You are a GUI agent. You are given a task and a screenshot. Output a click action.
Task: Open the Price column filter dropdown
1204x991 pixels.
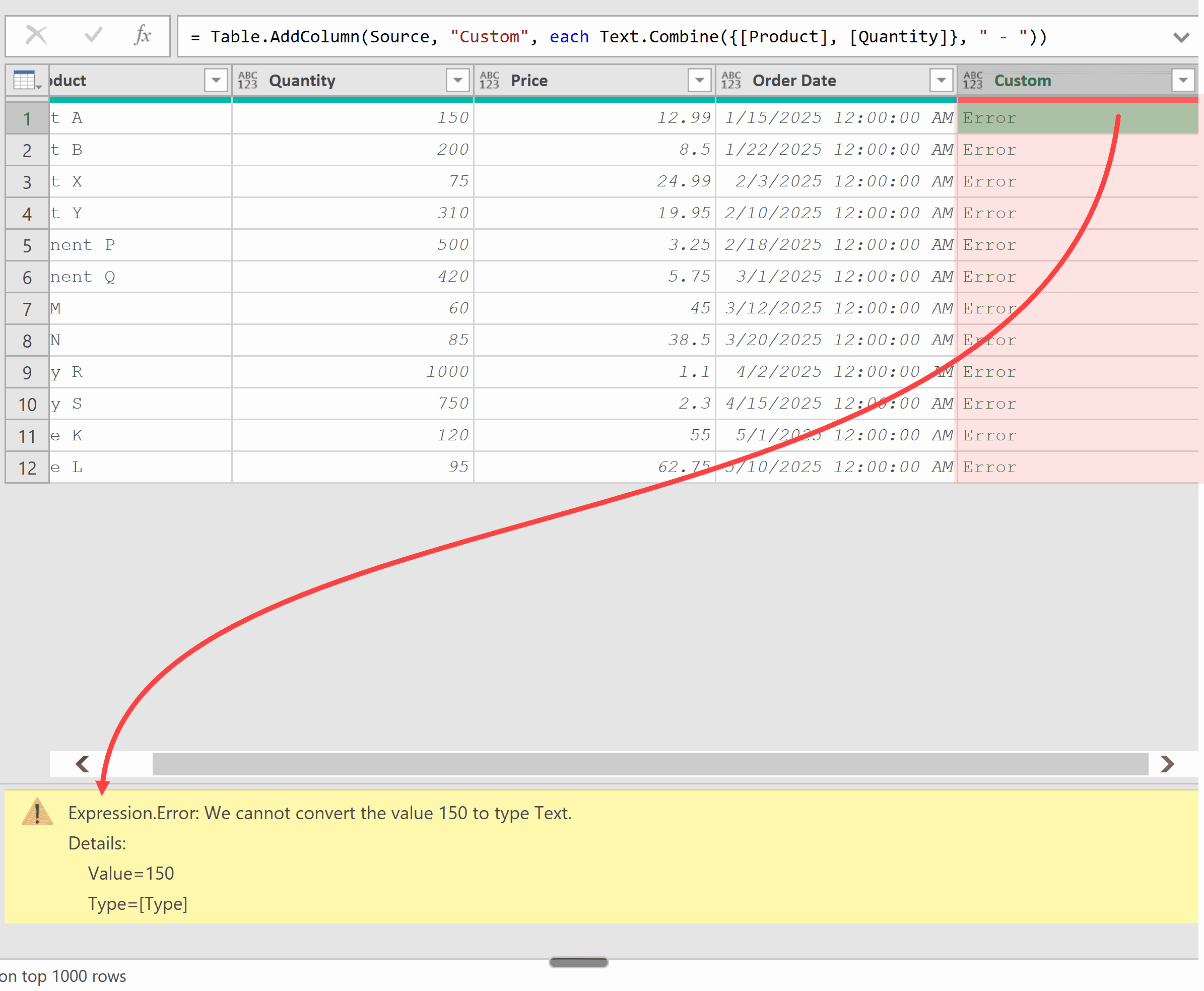pyautogui.click(x=699, y=80)
